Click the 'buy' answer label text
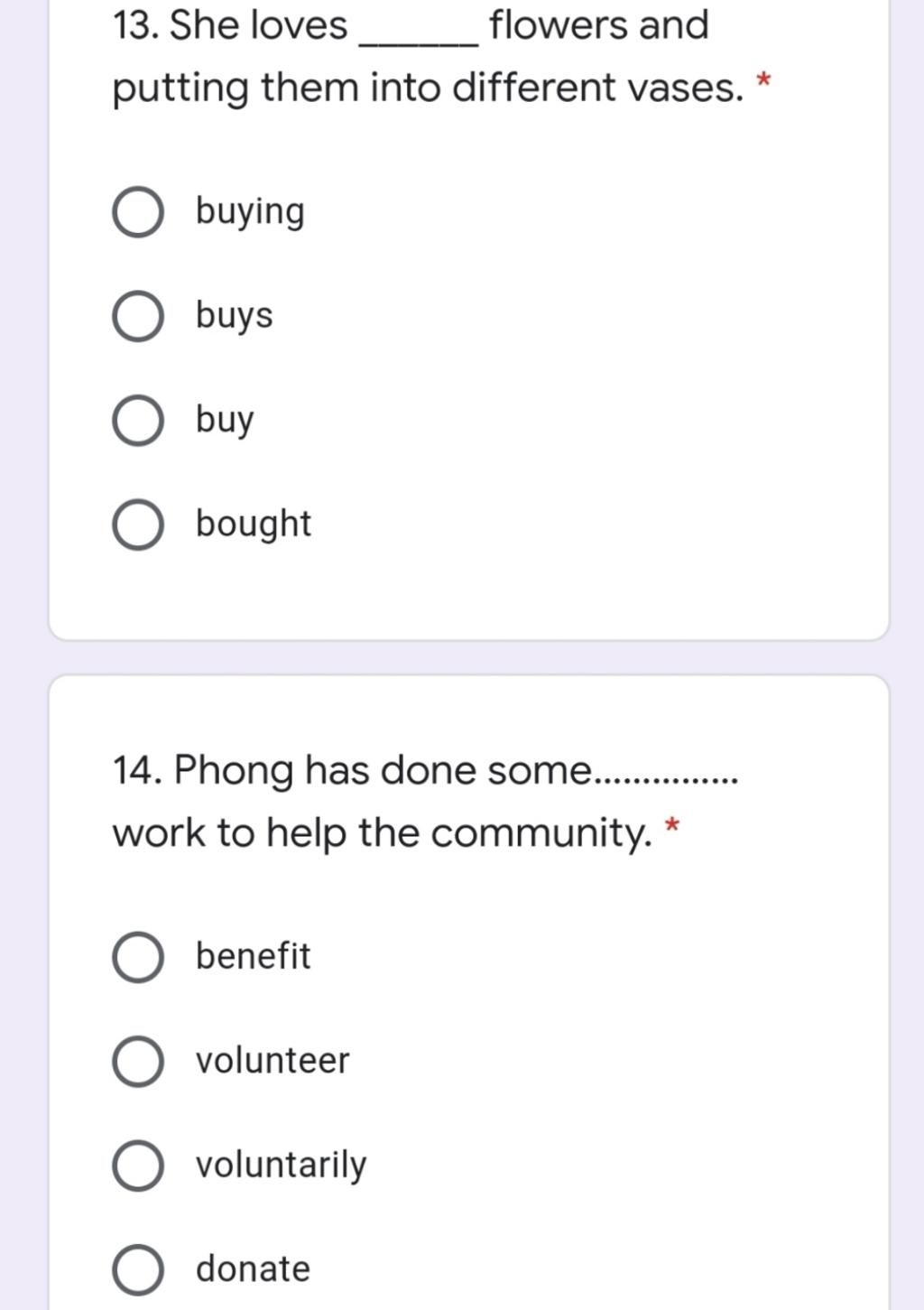The height and width of the screenshot is (1310, 924). point(225,421)
